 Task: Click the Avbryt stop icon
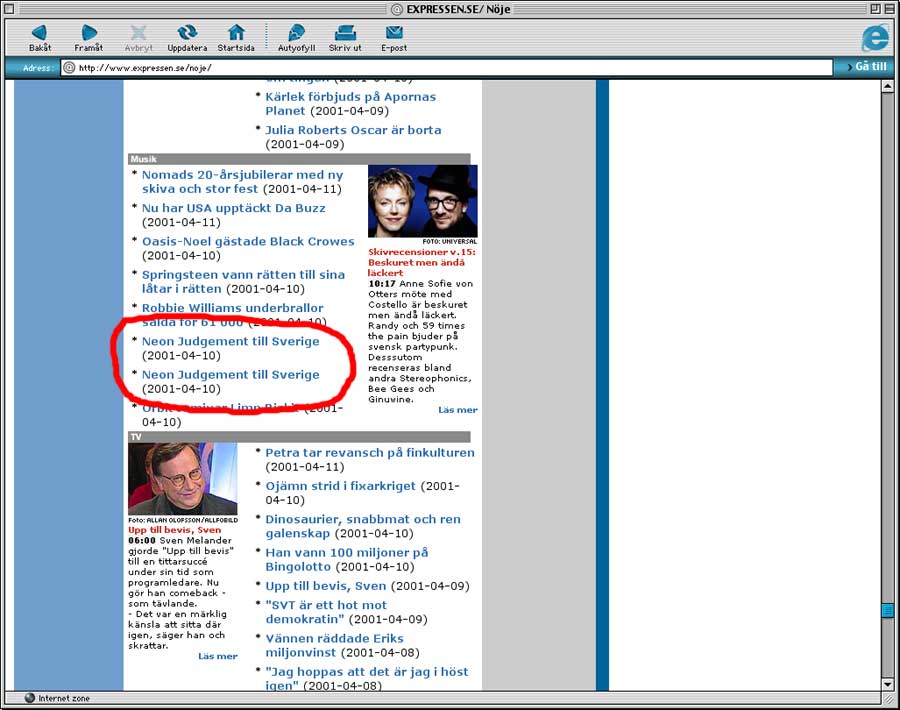point(138,33)
